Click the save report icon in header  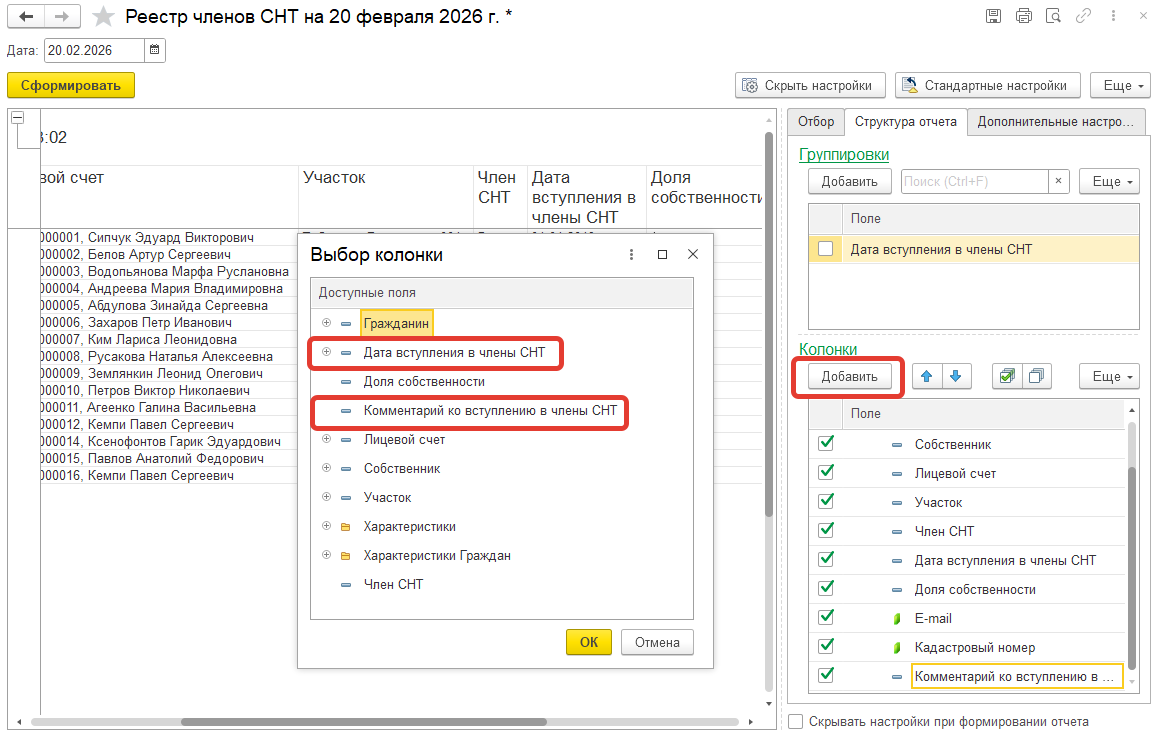point(993,16)
